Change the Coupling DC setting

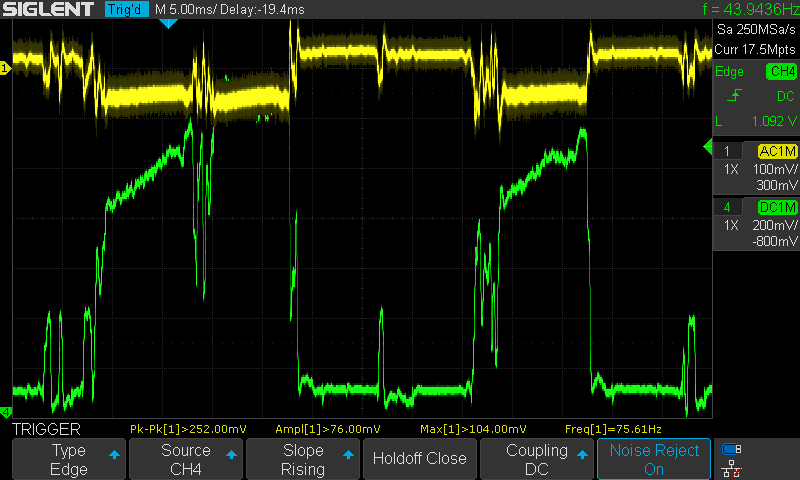click(537, 459)
